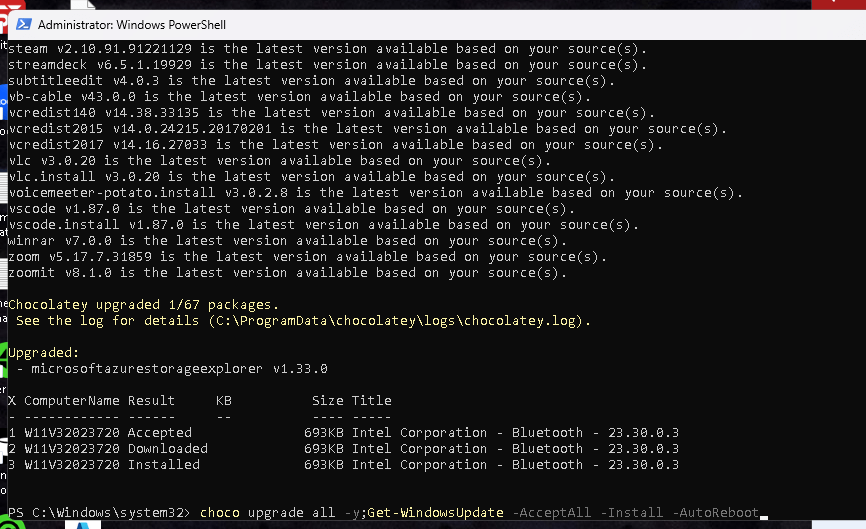Image resolution: width=866 pixels, height=529 pixels.
Task: Click the Result column header
Action: [151, 401]
